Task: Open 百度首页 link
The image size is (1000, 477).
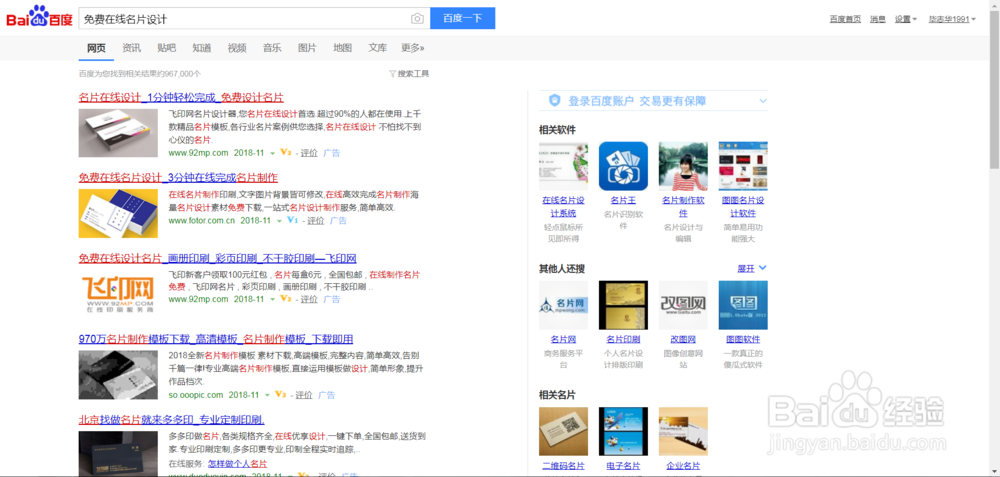Action: [845, 19]
